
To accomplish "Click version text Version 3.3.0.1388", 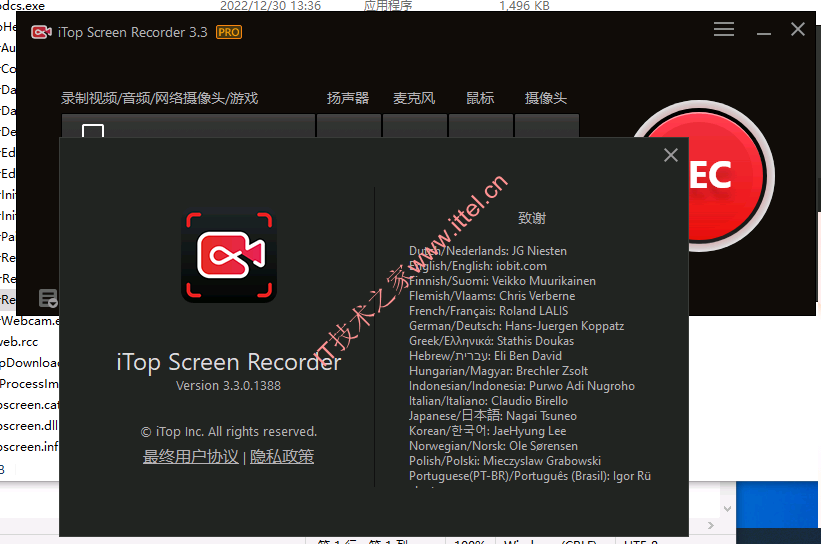I will point(228,386).
